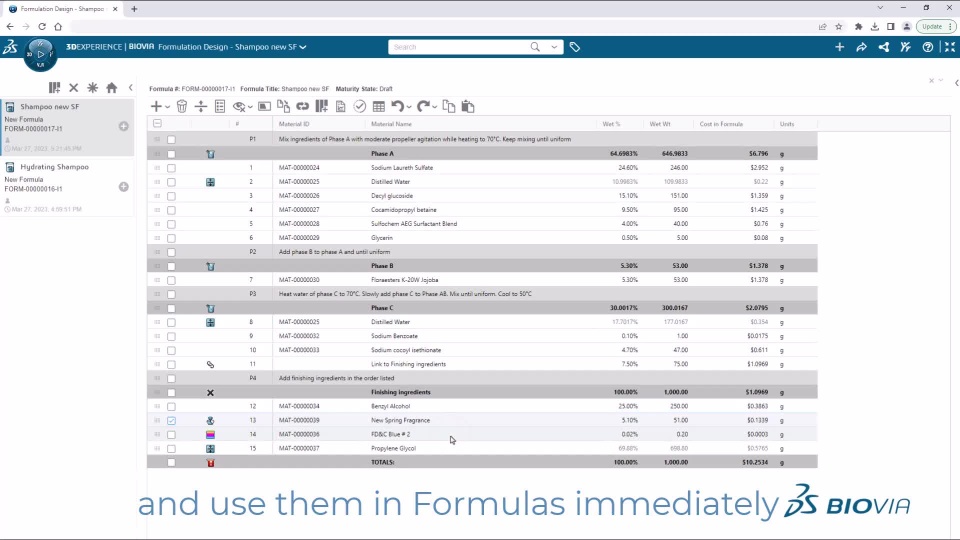Viewport: 960px width, 540px height.
Task: Click the Phase C beaker icon
Action: coord(211,309)
